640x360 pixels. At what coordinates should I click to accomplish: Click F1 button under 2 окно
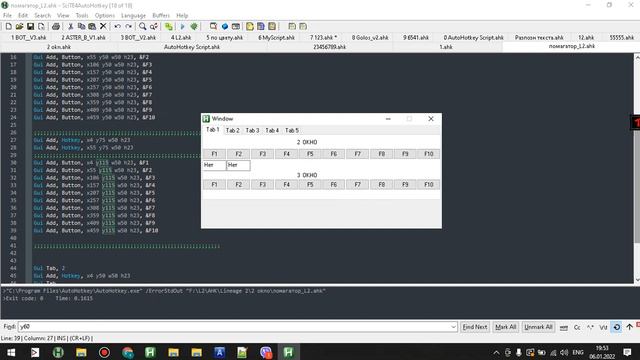pos(214,154)
